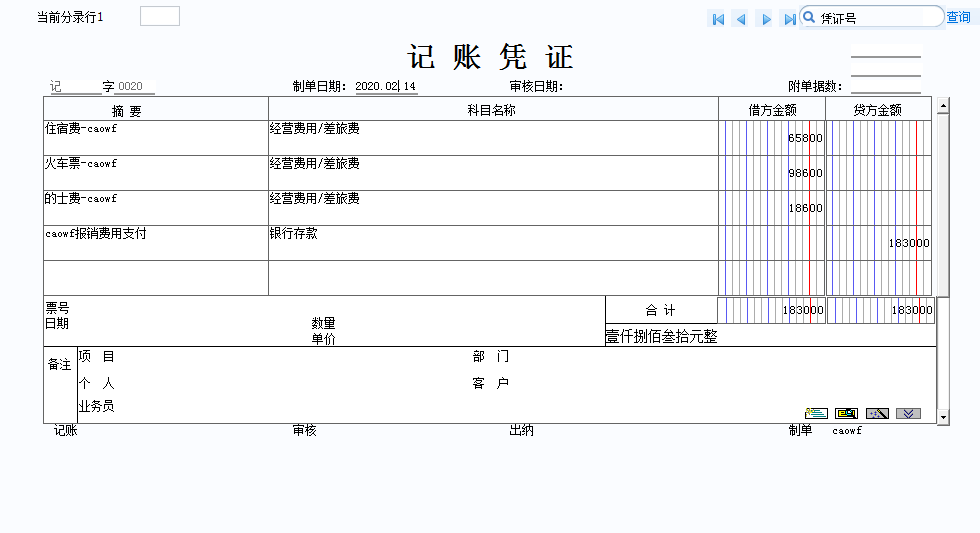
Task: Click the credit amount 183000 in 银行存款 row
Action: (x=909, y=243)
